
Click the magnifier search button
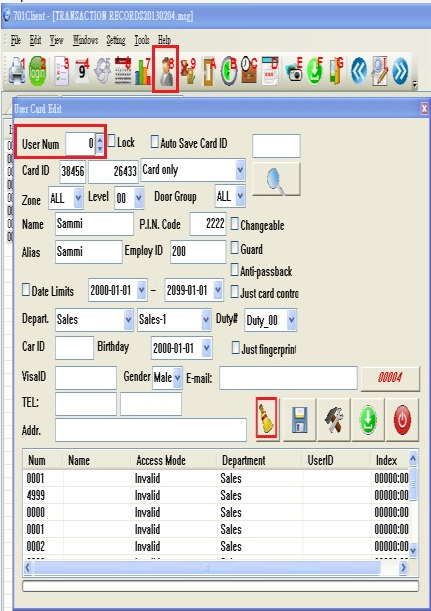[x=276, y=179]
